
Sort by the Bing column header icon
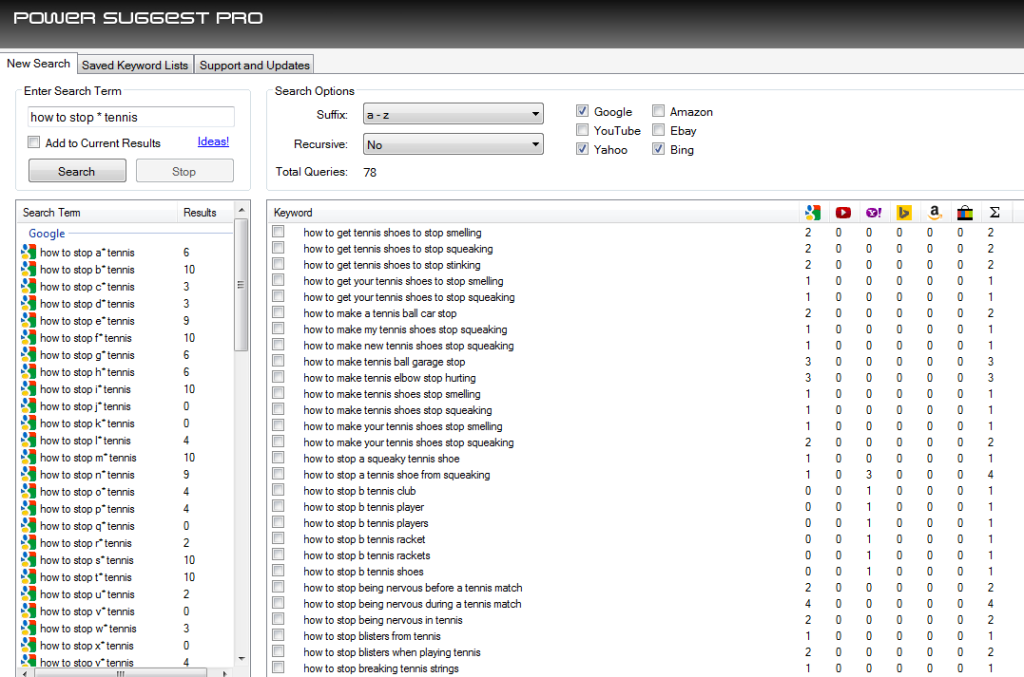(x=904, y=212)
